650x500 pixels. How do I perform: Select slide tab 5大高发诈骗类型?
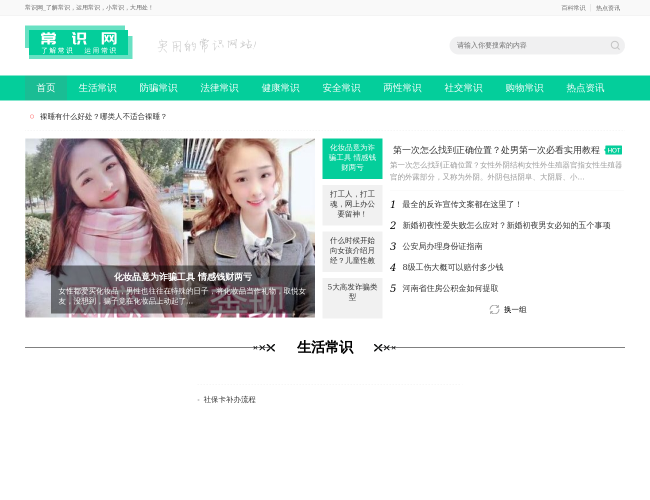(352, 297)
